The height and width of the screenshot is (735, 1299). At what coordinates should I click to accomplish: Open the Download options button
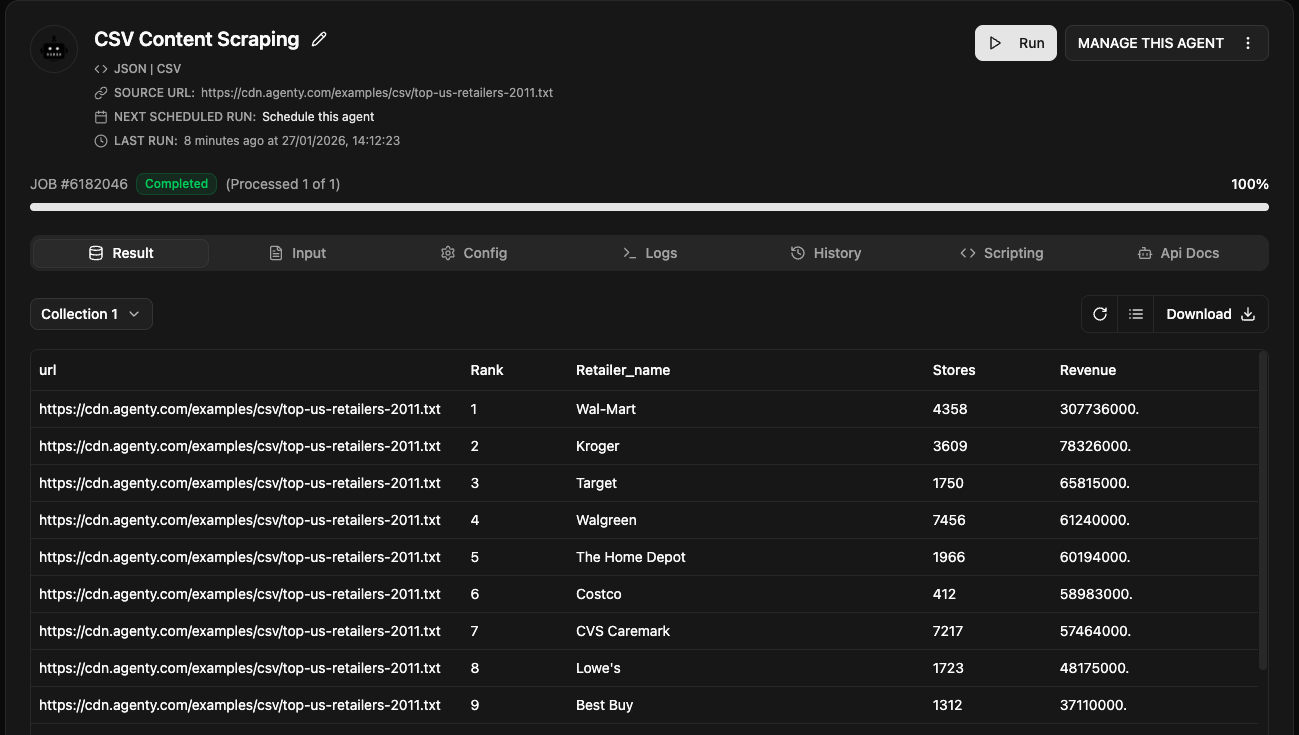(1210, 314)
